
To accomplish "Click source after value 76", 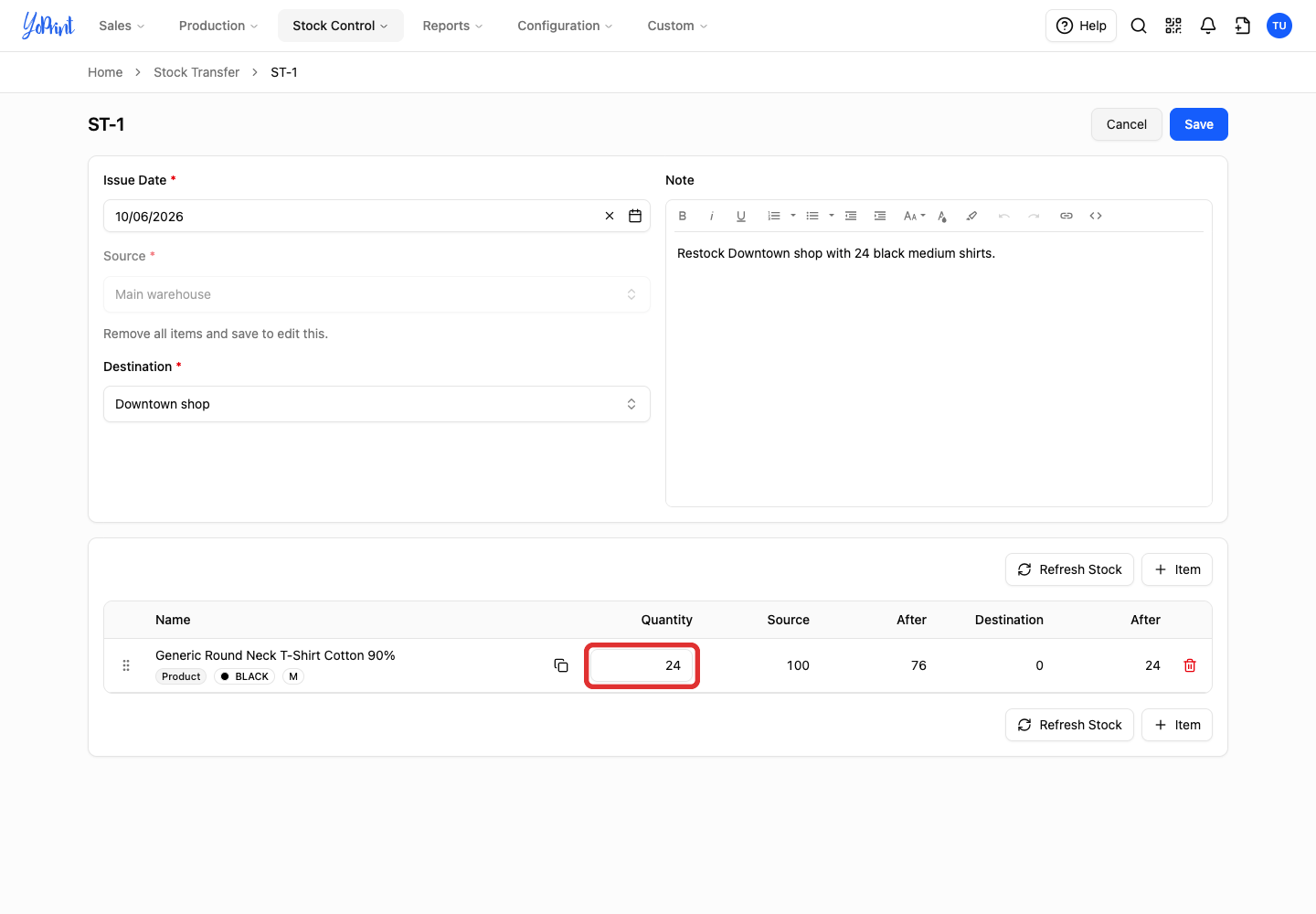I will point(918,665).
